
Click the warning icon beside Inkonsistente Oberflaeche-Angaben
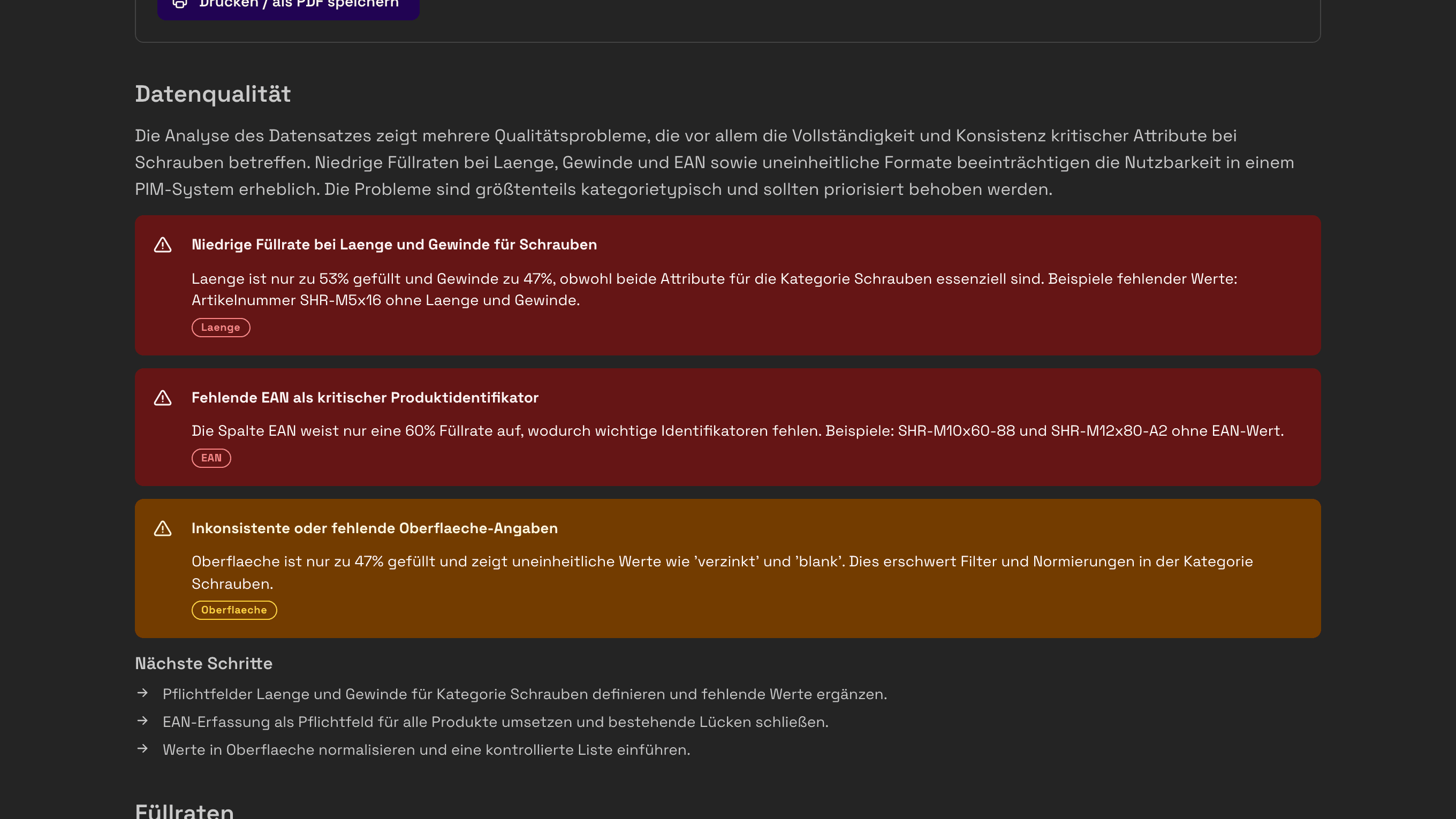click(163, 528)
